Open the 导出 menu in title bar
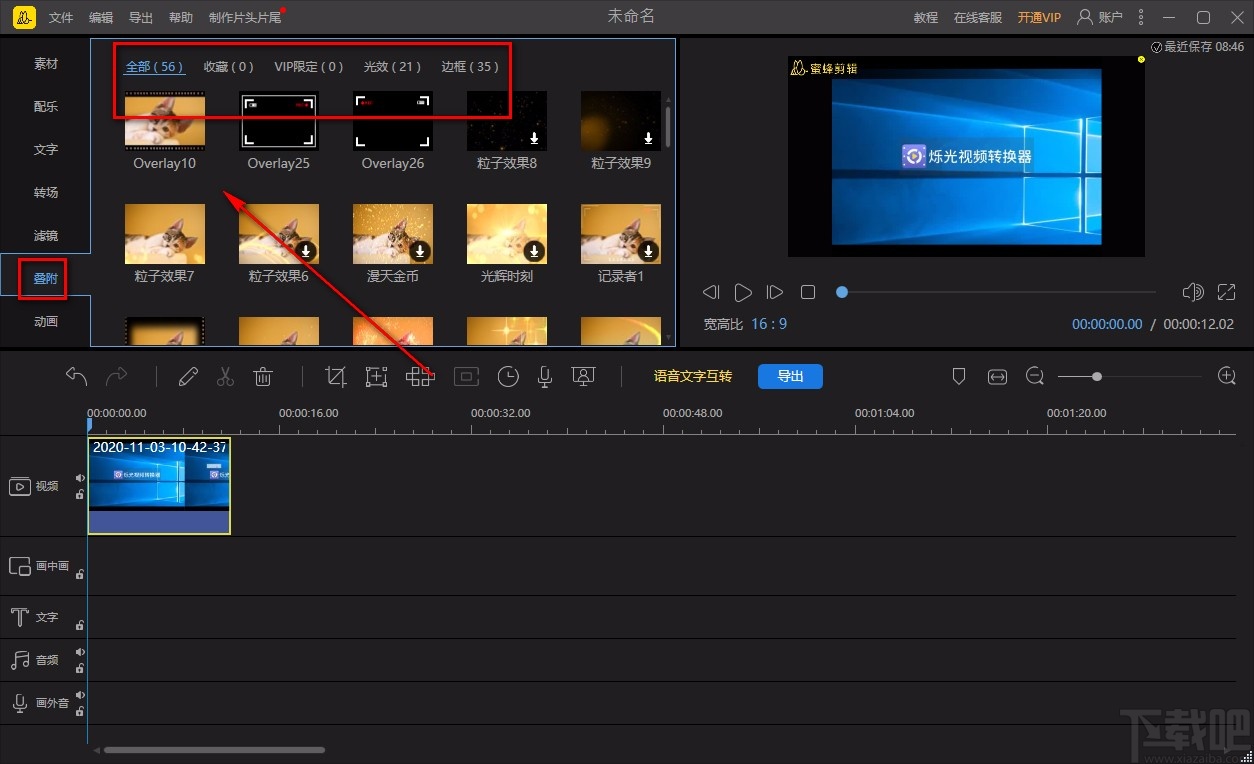Viewport: 1254px width, 764px height. point(141,18)
